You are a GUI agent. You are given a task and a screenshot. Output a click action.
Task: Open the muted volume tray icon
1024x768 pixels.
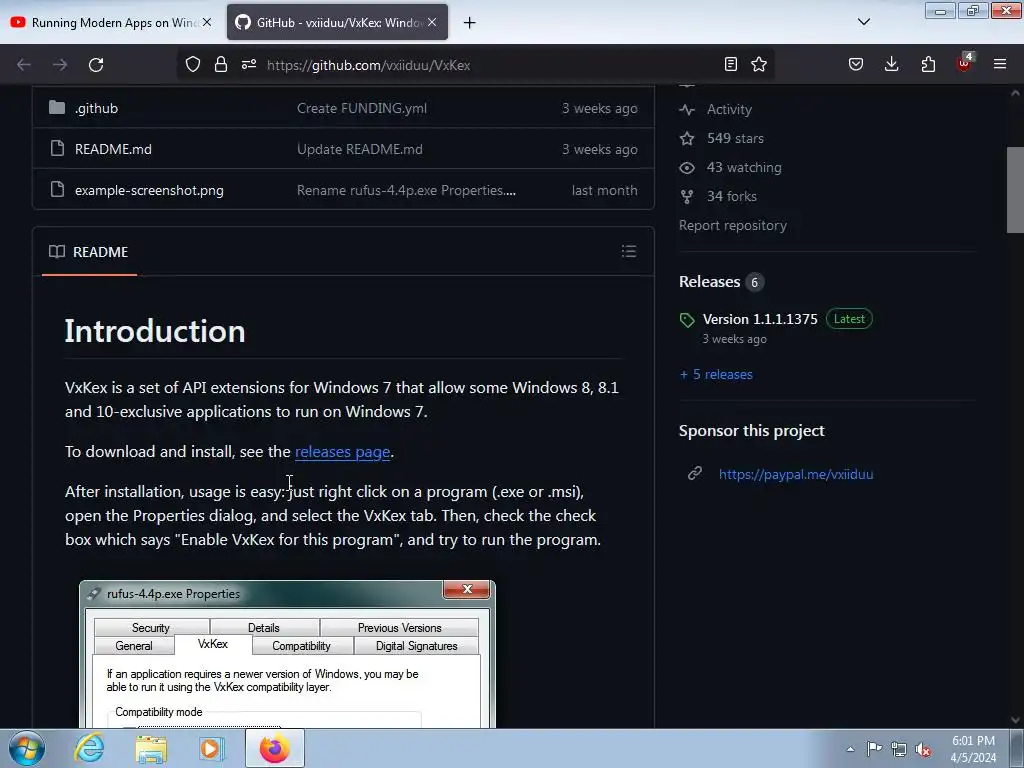tap(923, 749)
